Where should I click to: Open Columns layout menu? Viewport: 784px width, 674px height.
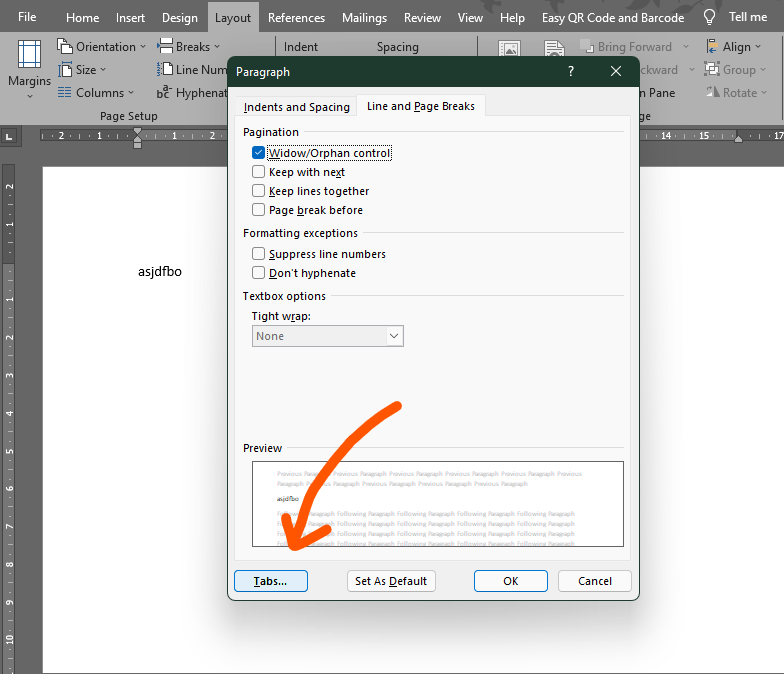click(x=96, y=92)
